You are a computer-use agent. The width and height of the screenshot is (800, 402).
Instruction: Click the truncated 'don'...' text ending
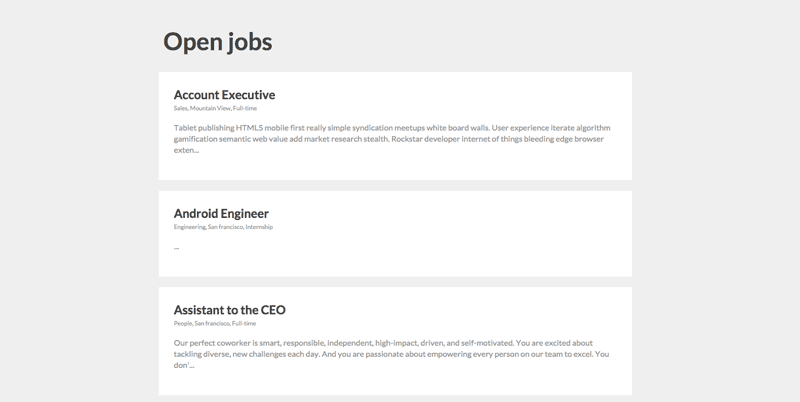coord(184,365)
